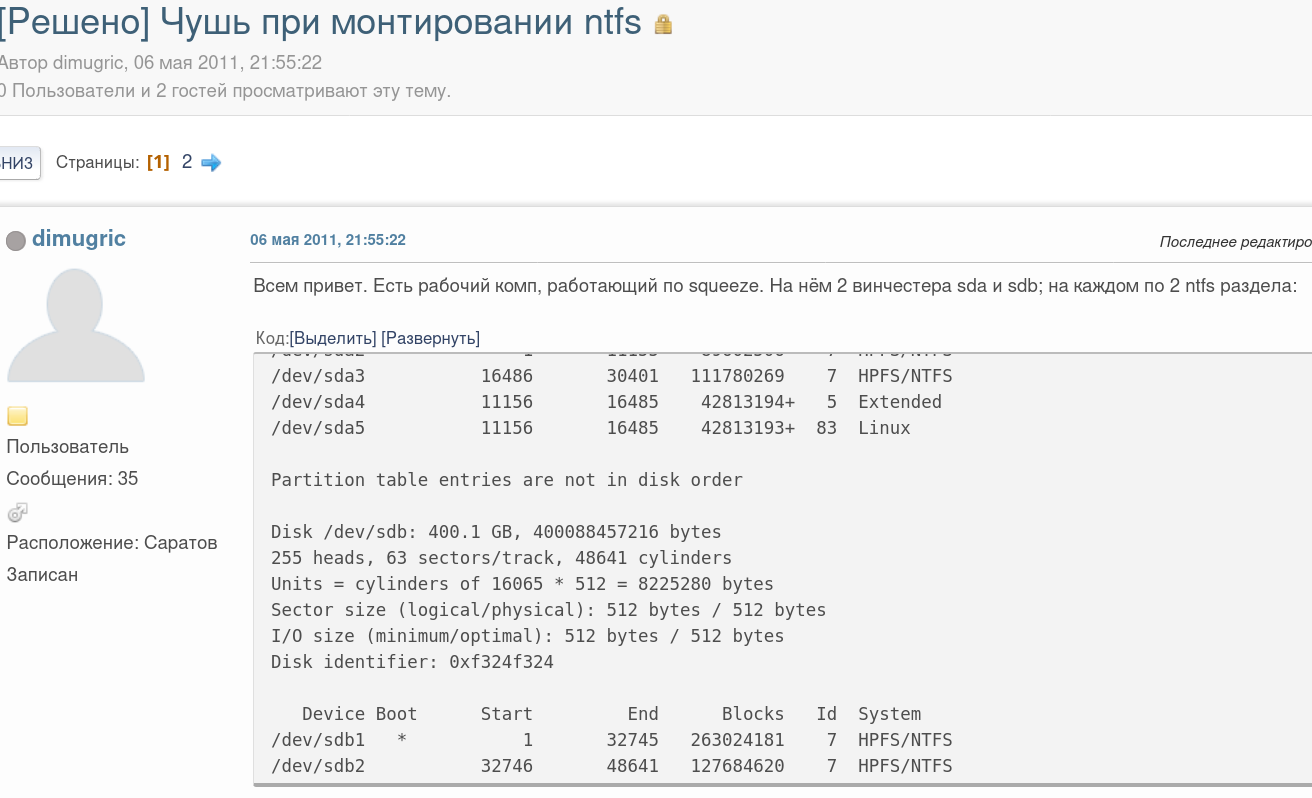This screenshot has height=798, width=1312.
Task: Open the dimugric profile link
Action: [x=79, y=238]
